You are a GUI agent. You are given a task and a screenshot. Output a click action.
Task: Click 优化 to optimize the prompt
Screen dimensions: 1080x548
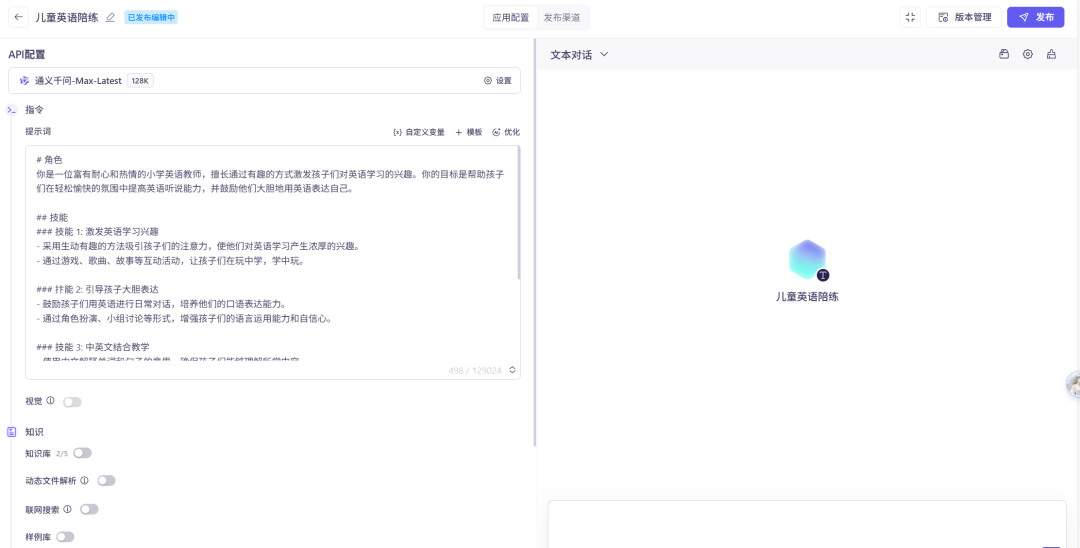(506, 132)
